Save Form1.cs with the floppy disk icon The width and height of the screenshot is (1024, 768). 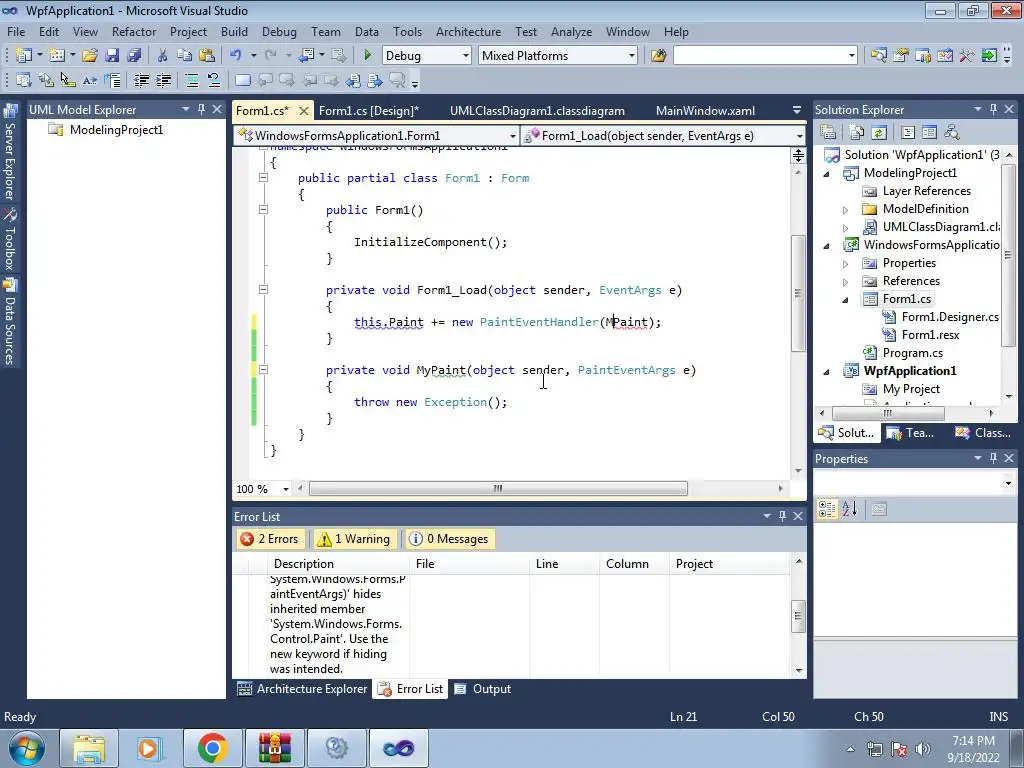click(x=112, y=56)
